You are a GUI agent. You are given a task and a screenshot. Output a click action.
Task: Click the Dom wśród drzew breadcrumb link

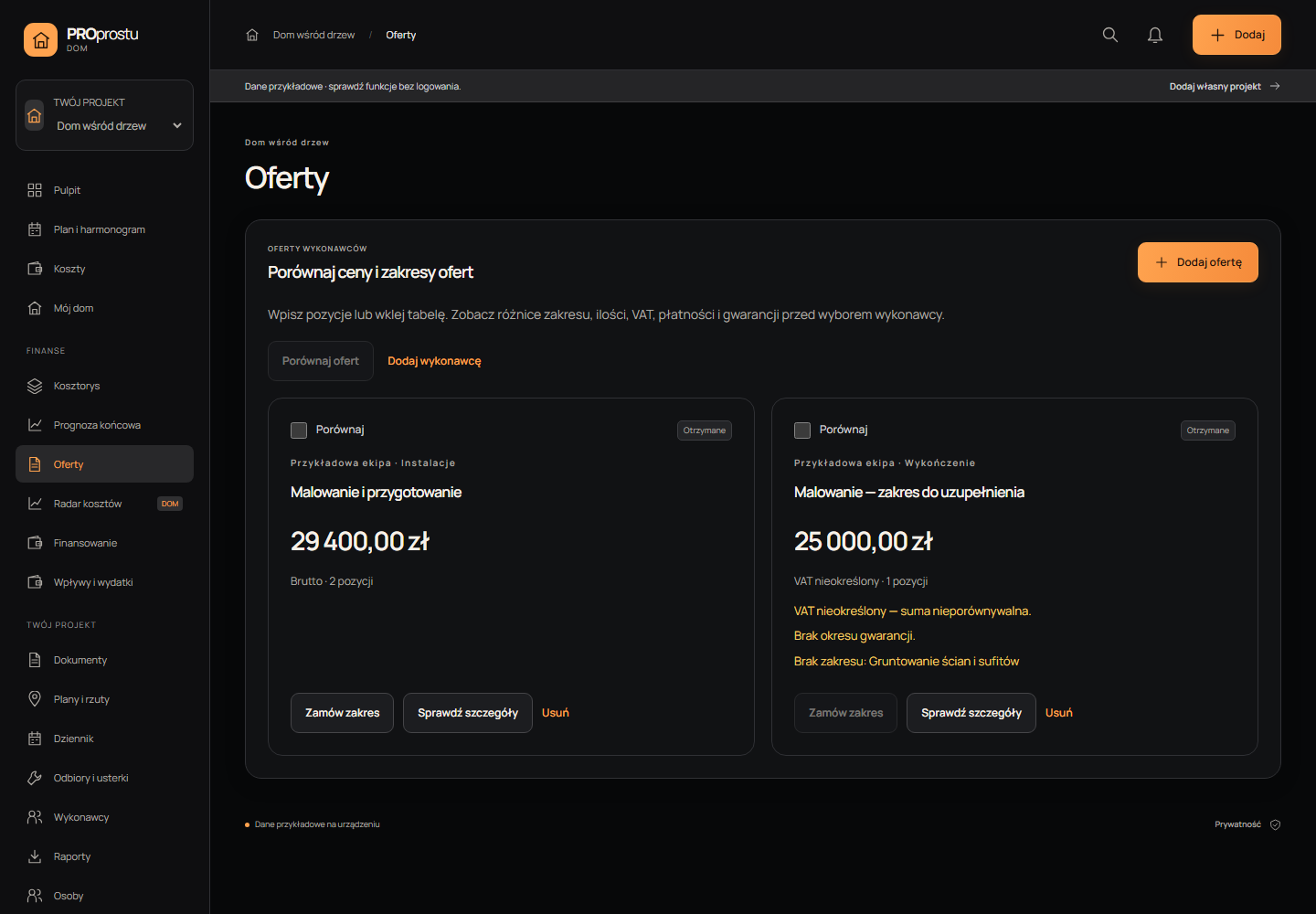[x=313, y=35]
